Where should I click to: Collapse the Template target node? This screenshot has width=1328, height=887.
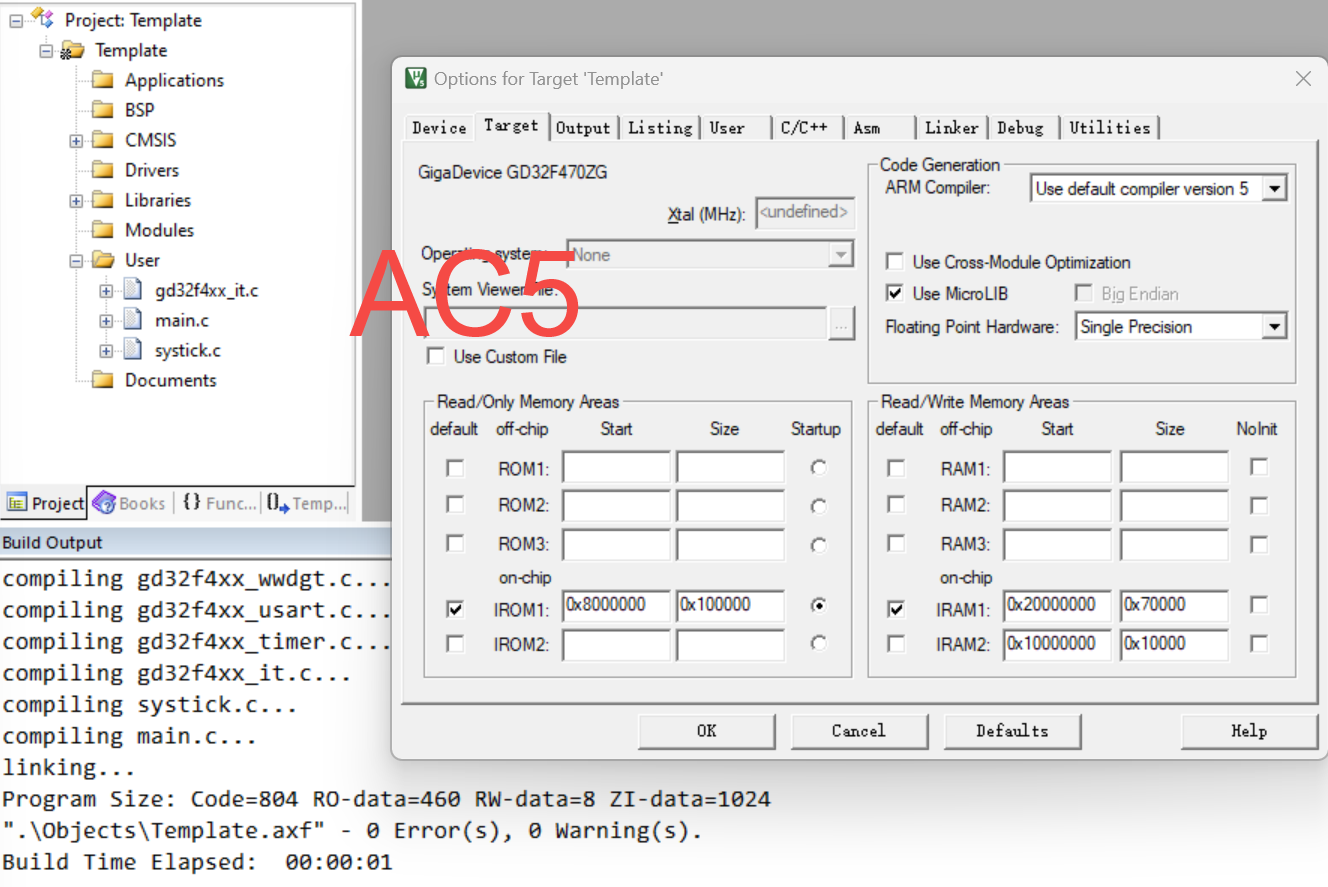coord(46,51)
